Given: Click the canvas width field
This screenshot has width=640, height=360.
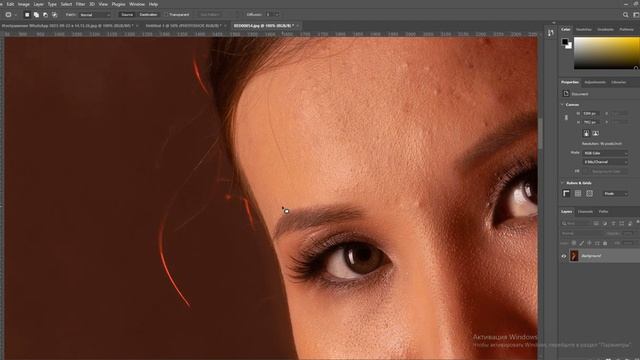Looking at the screenshot, I should click(x=590, y=113).
